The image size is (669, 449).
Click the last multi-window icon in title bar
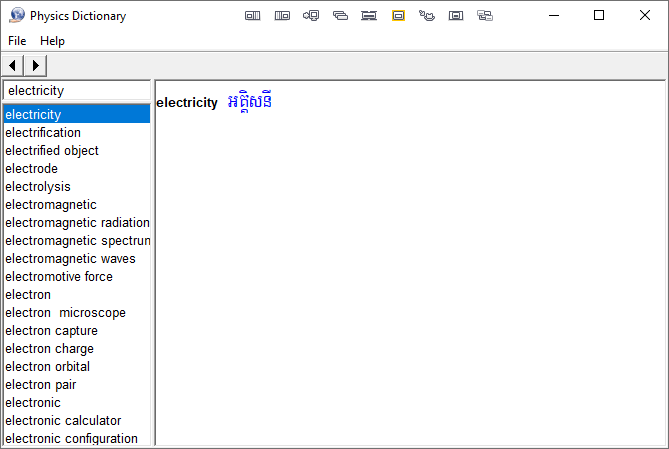pyautogui.click(x=485, y=16)
